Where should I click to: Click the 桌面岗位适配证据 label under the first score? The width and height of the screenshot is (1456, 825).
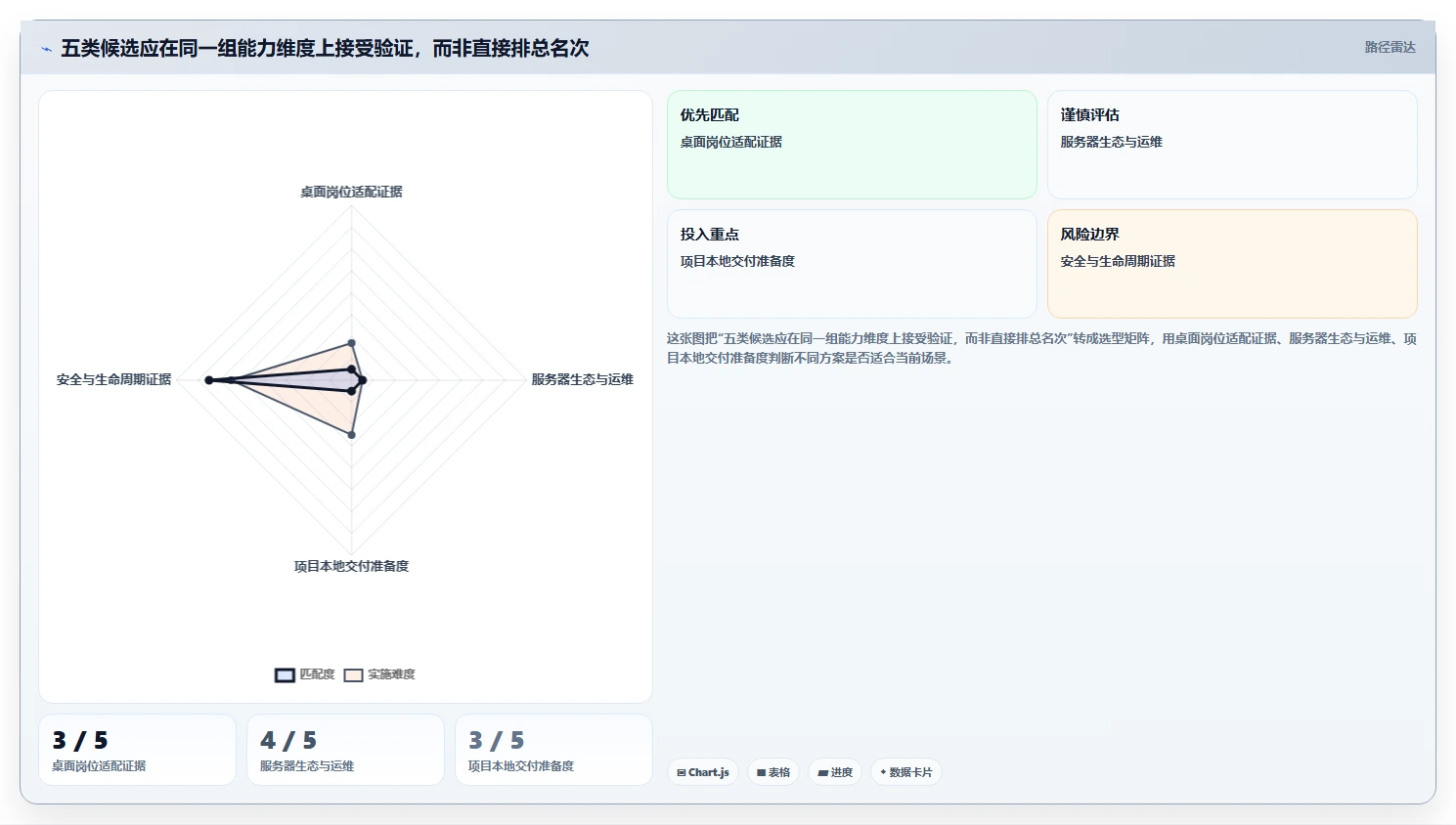(x=99, y=766)
